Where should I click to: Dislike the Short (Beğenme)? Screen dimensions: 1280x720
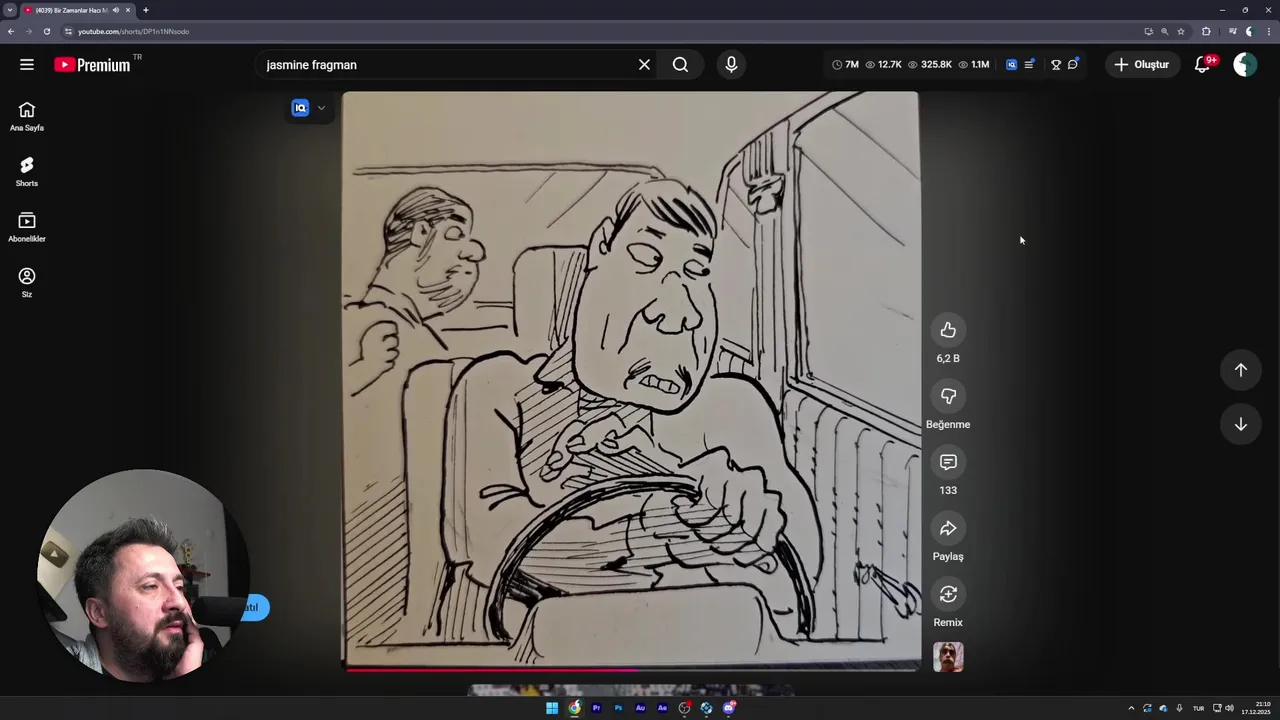948,396
